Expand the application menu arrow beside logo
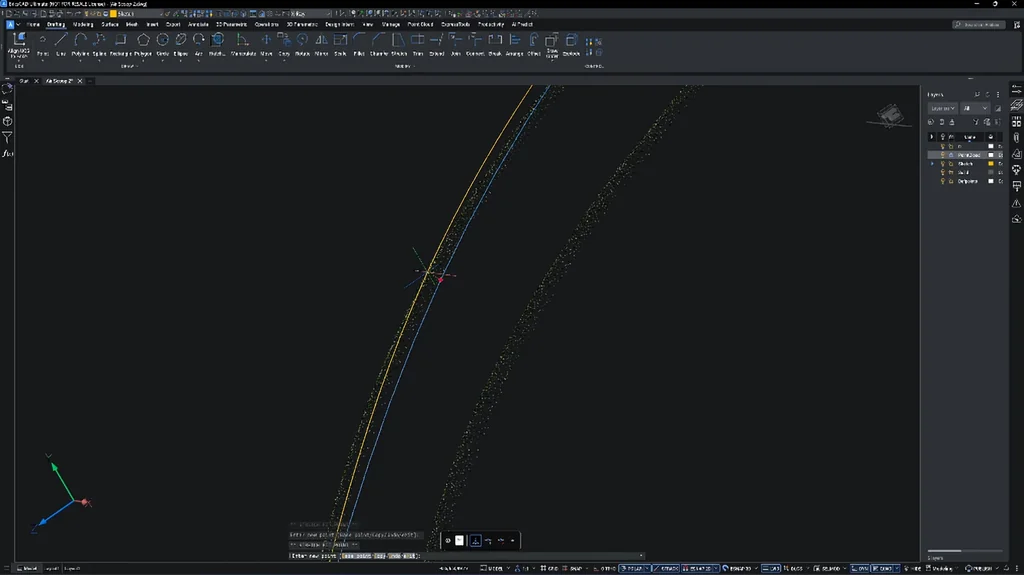The height and width of the screenshot is (575, 1024). point(18,24)
